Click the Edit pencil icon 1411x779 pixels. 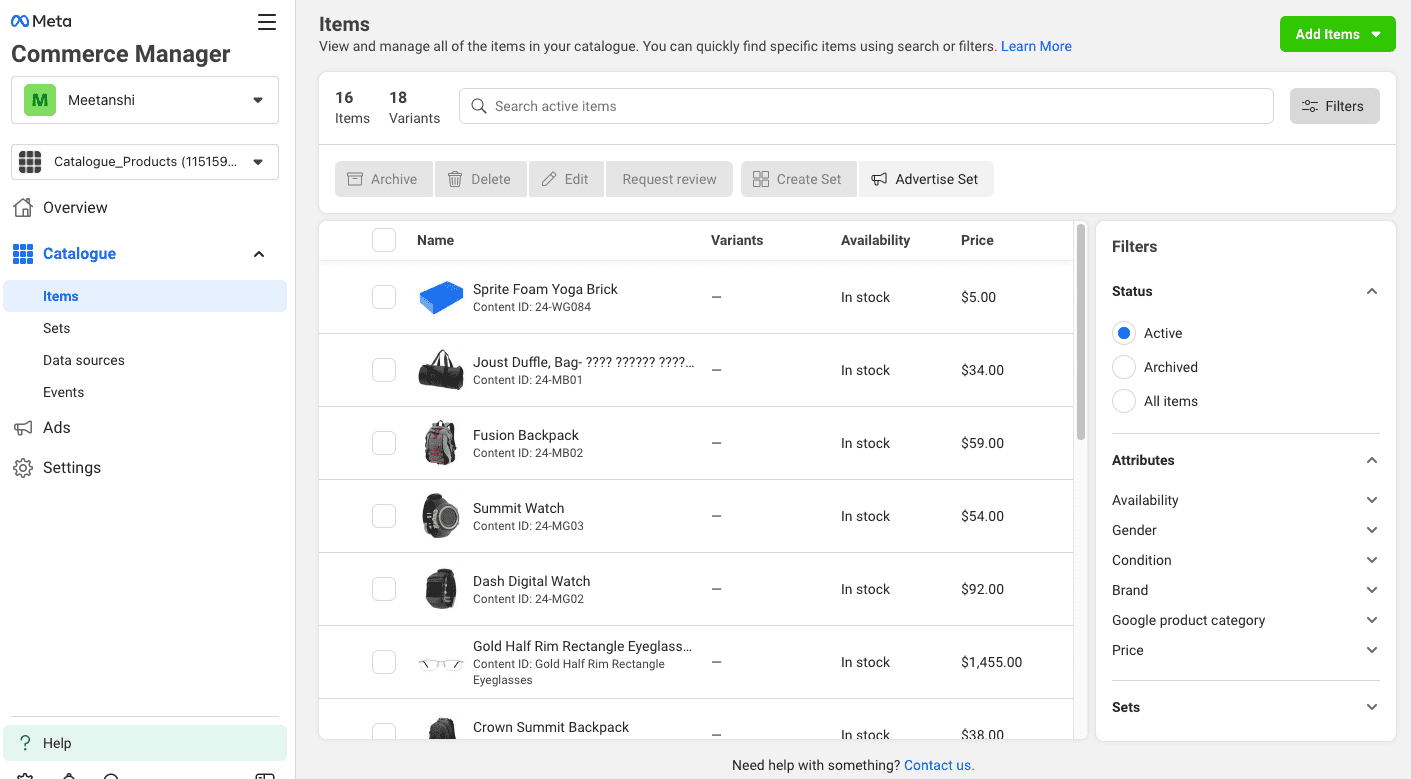(549, 179)
